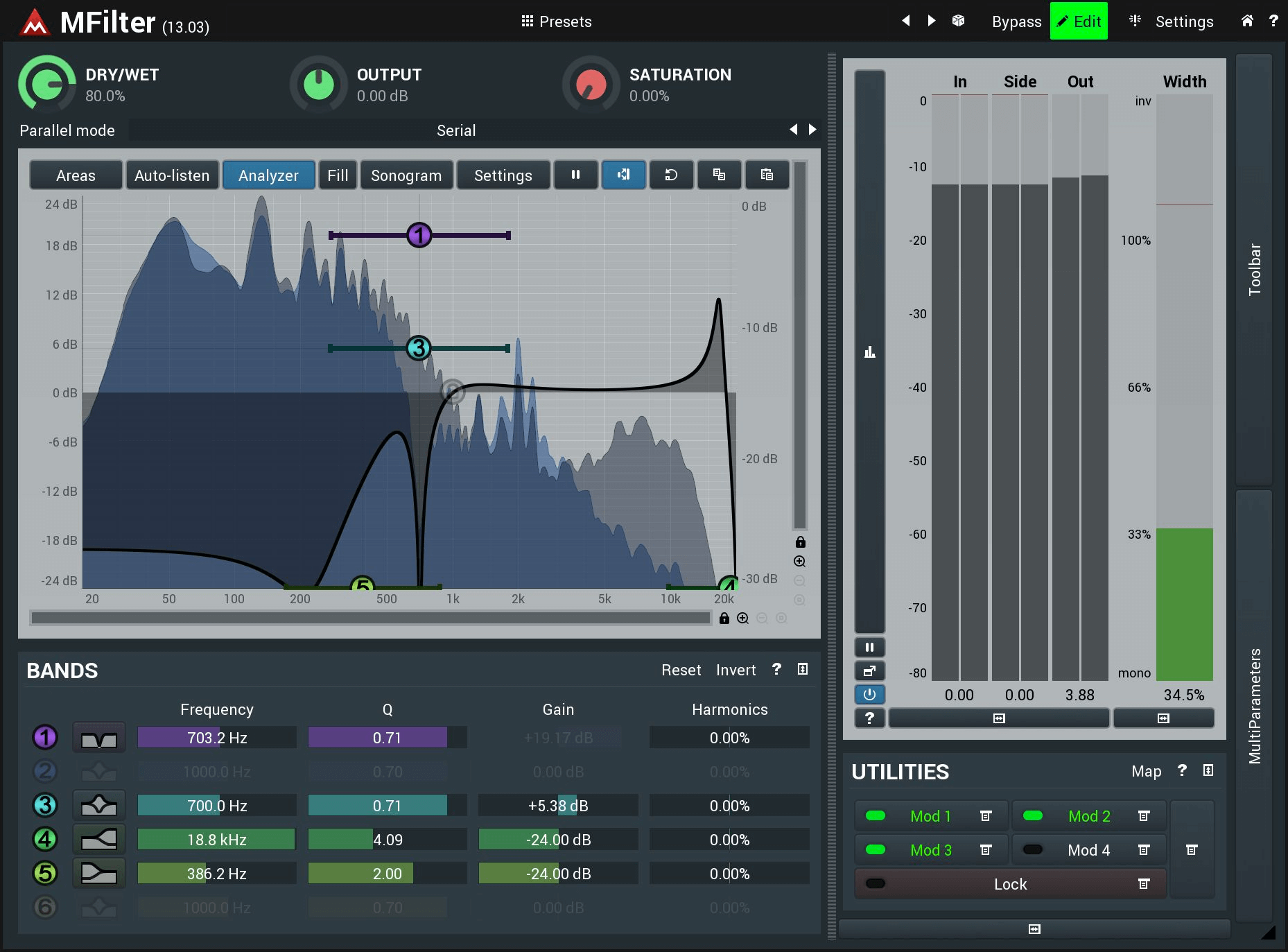Click the undo/reset history icon in the toolbar
Image resolution: width=1288 pixels, height=952 pixels.
671,175
